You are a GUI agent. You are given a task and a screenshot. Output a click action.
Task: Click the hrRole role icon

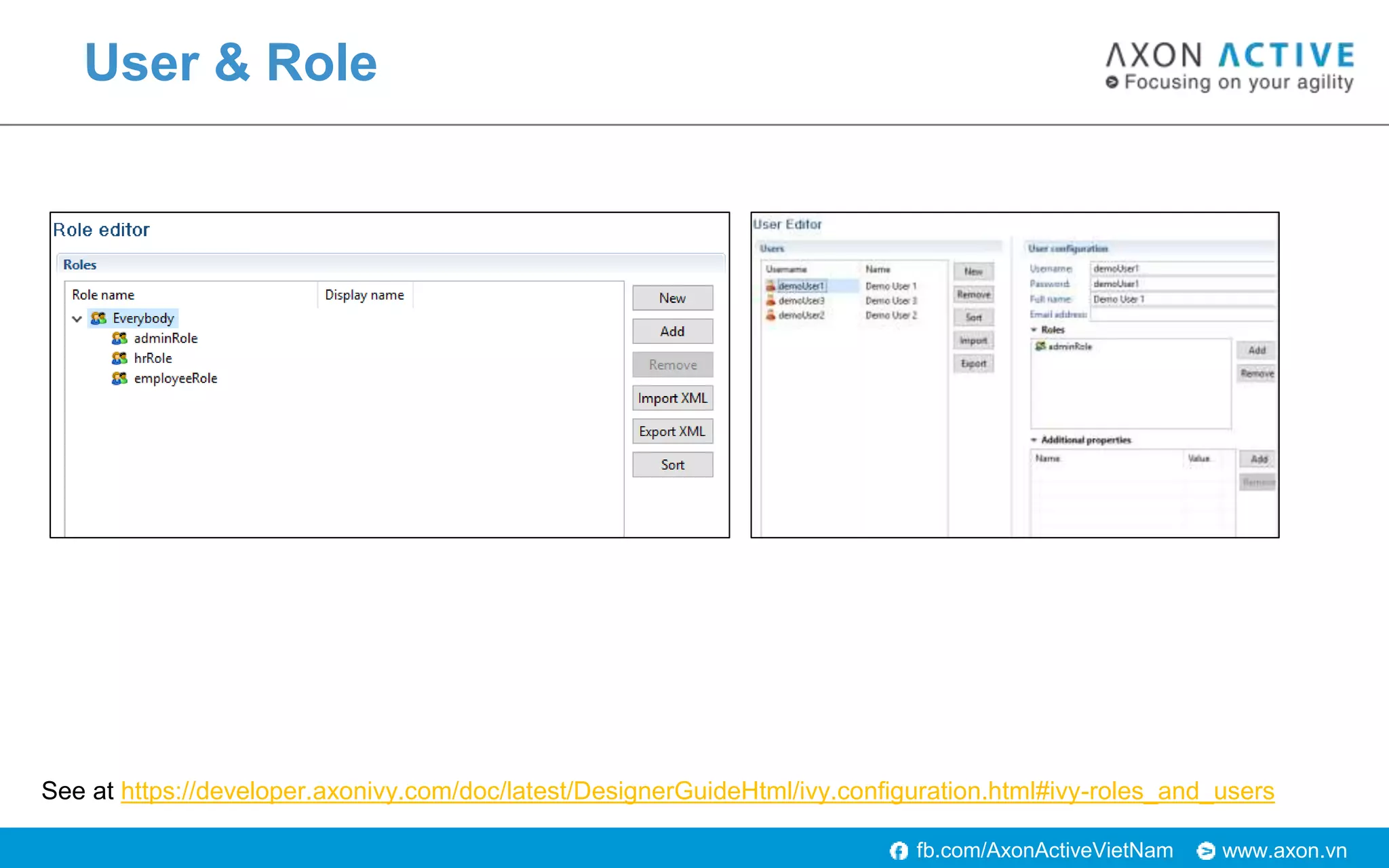119,358
